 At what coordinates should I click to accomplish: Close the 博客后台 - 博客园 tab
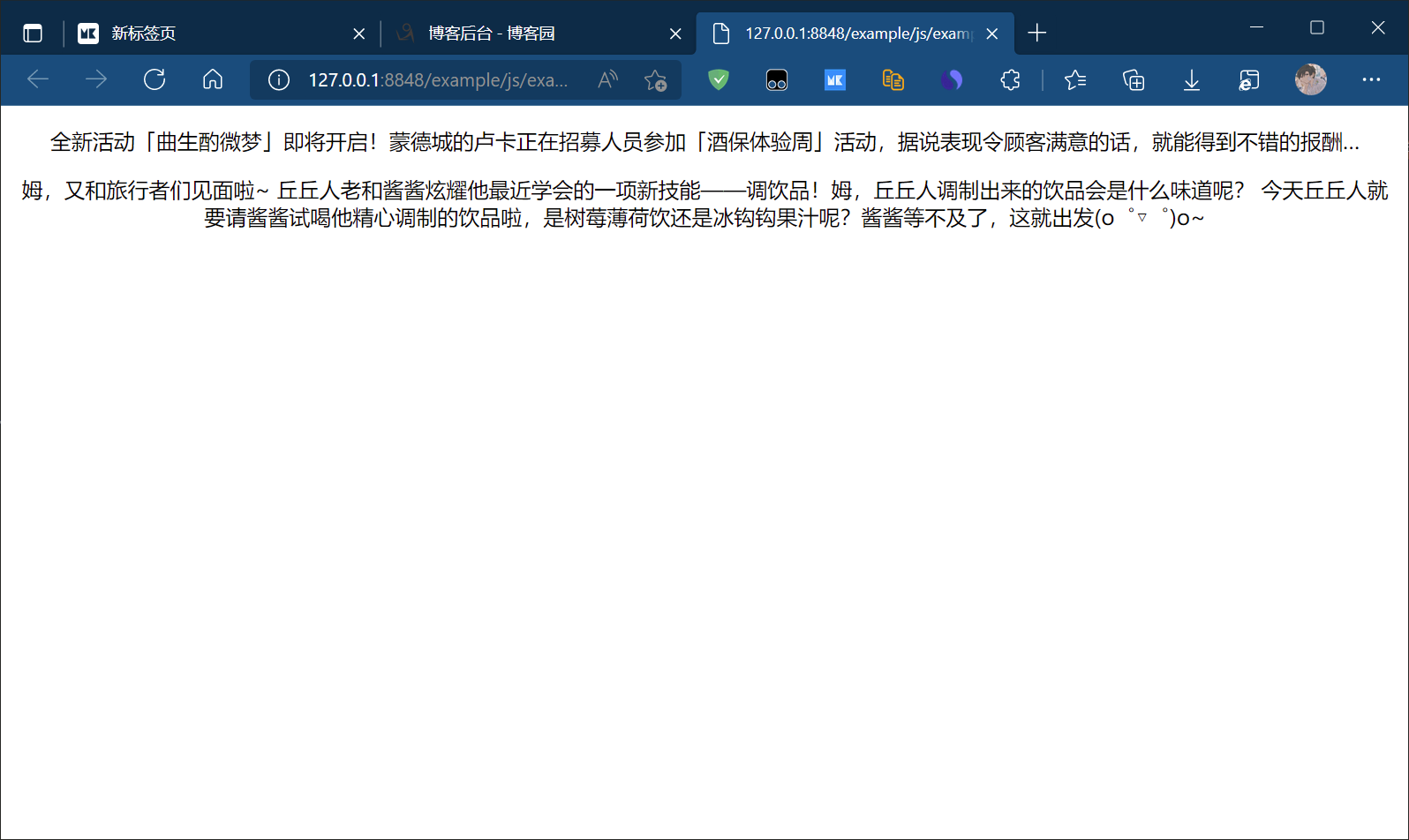pyautogui.click(x=675, y=34)
